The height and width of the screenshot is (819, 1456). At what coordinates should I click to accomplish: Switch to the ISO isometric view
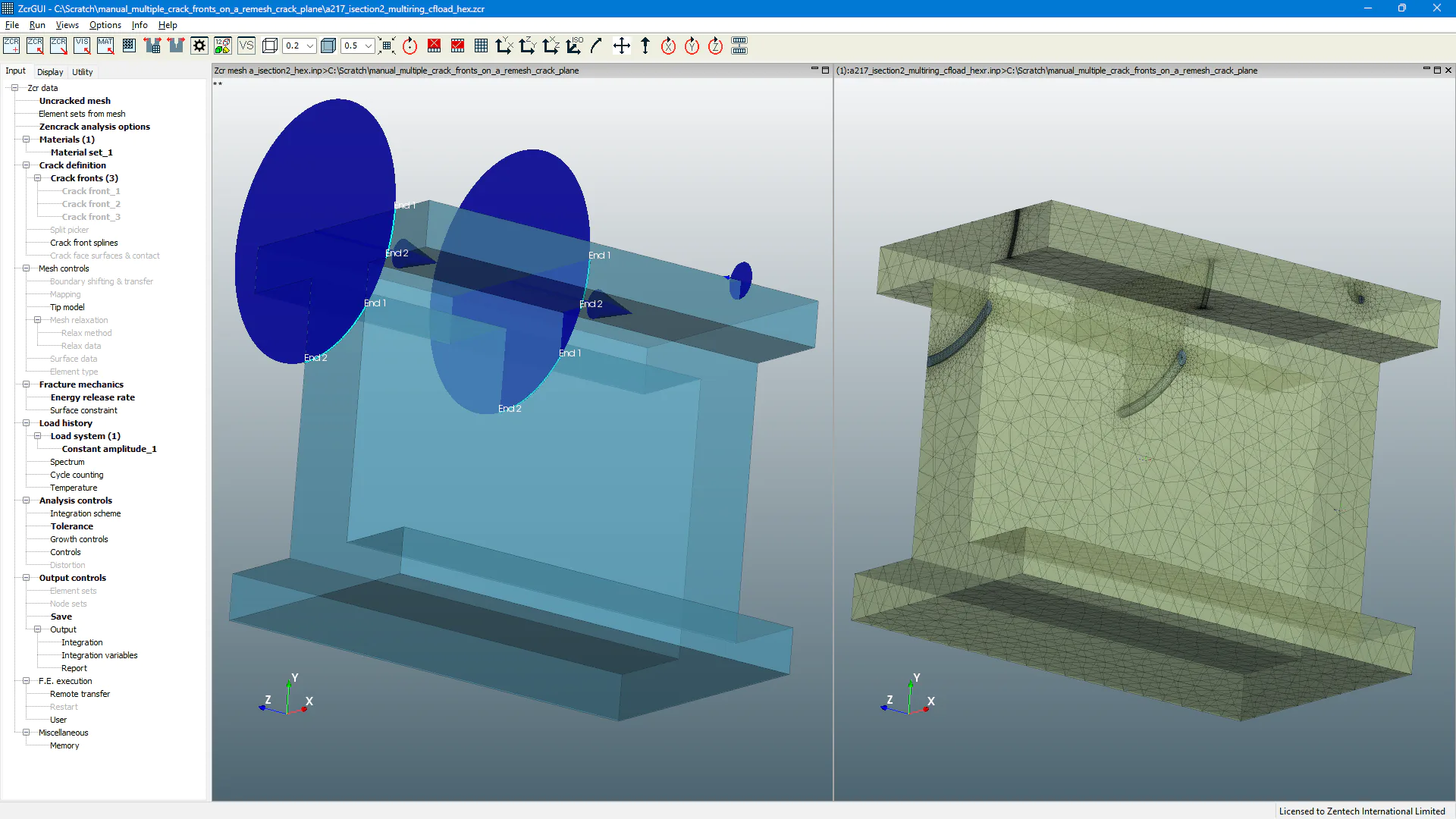[x=575, y=45]
